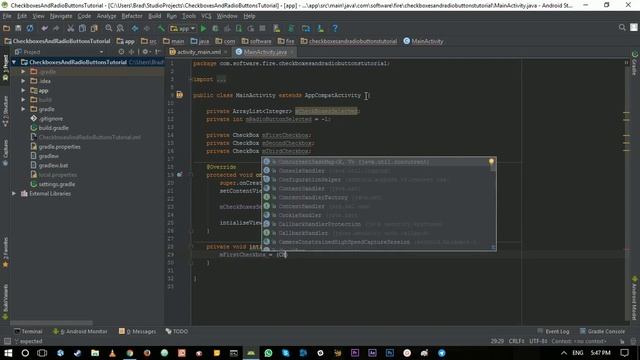Click the class gutter icon beside MainActivity
The width and height of the screenshot is (640, 360).
(180, 95)
